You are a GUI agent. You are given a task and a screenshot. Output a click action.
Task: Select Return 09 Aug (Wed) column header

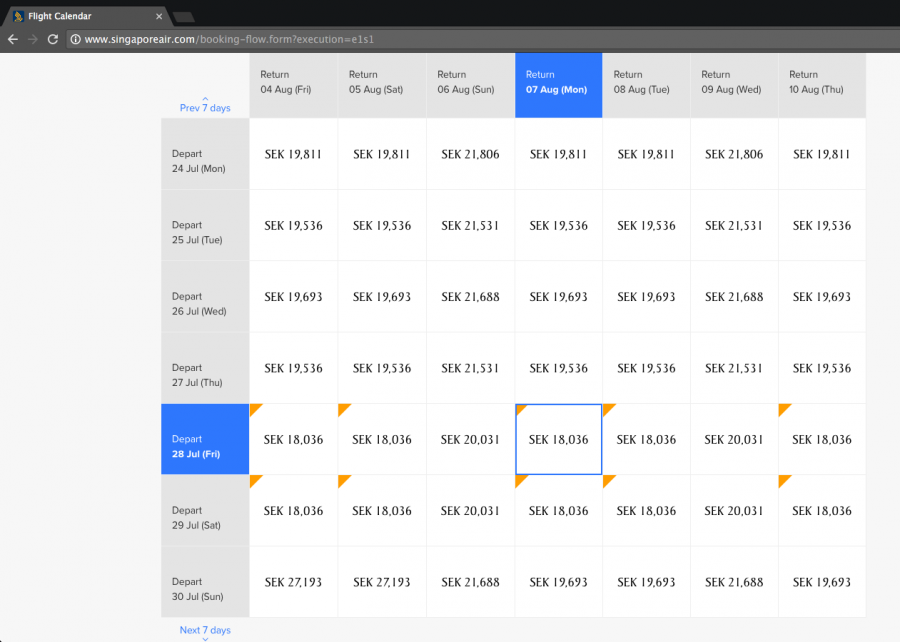734,85
